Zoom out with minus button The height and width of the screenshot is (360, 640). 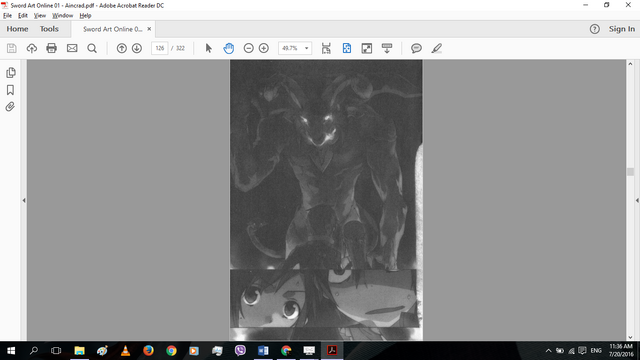(x=249, y=48)
